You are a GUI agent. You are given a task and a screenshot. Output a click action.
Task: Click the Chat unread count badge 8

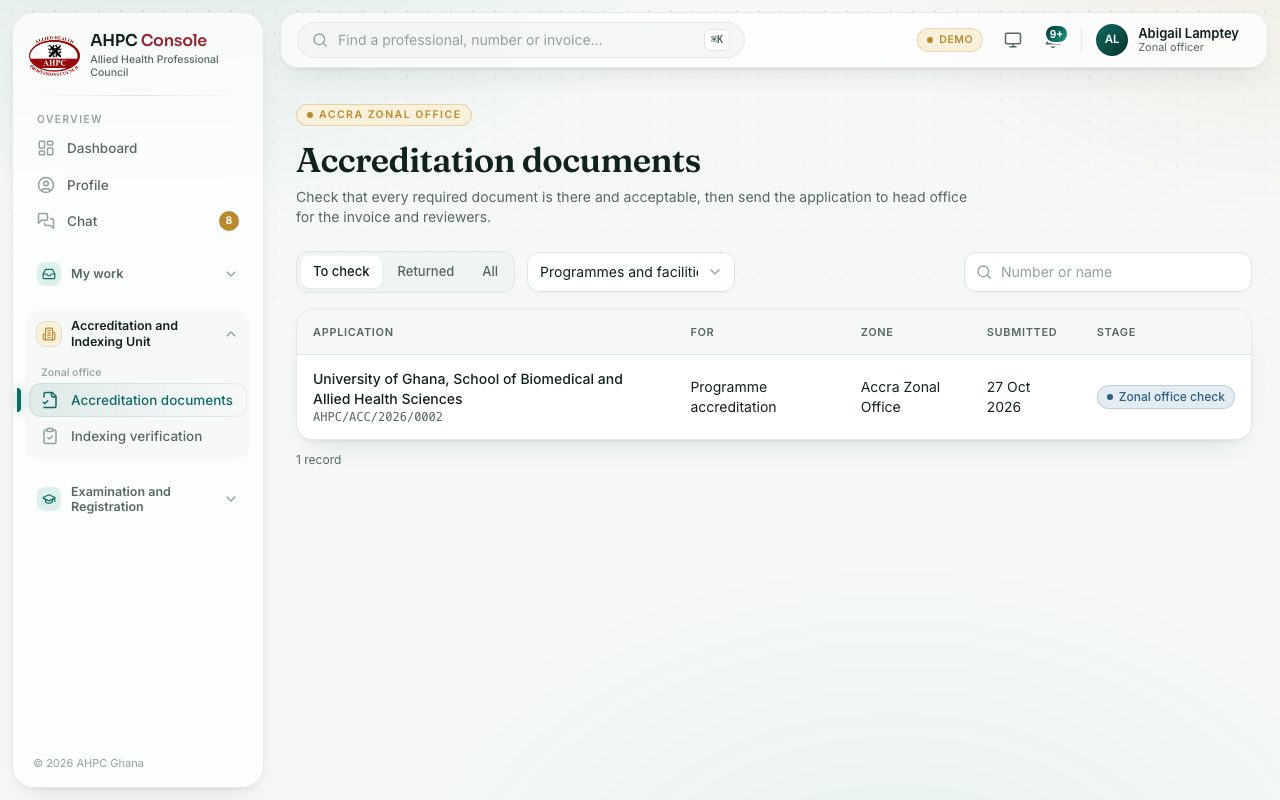pos(229,221)
